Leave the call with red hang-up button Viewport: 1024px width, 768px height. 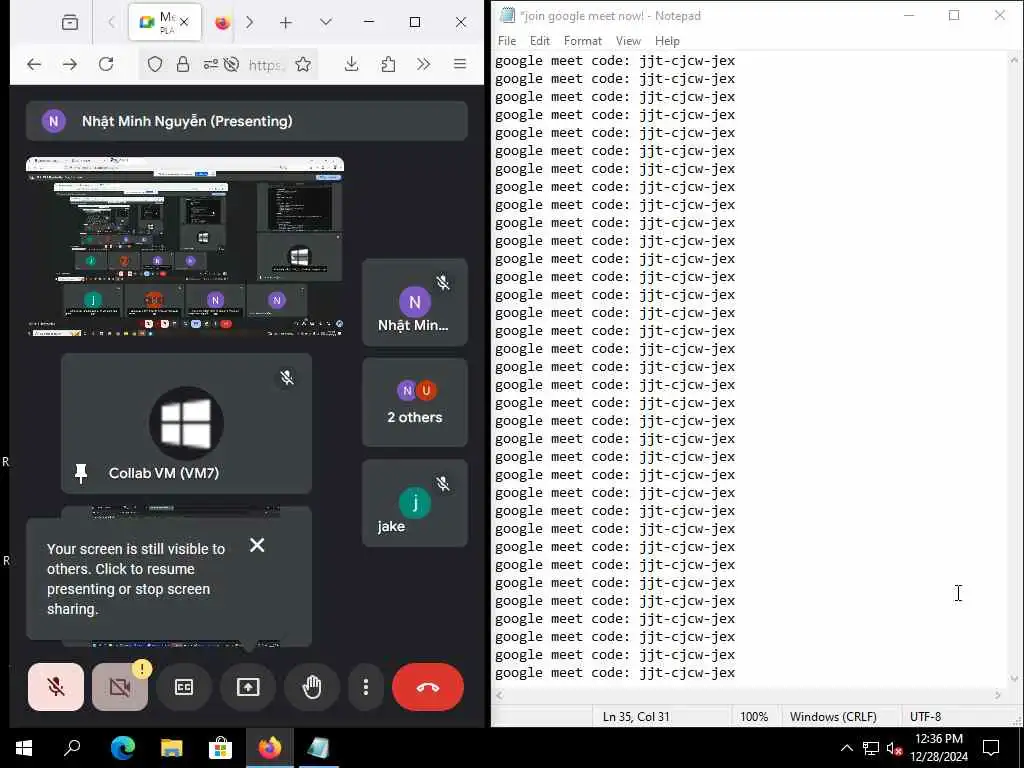point(428,687)
